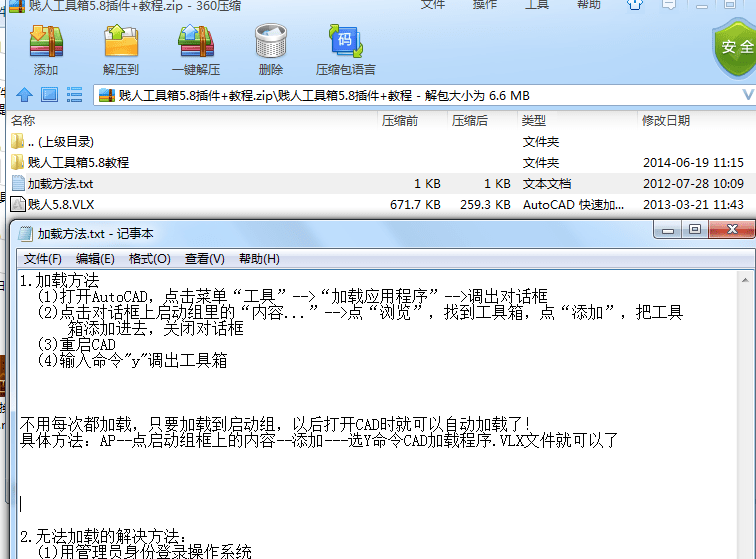Maximize the Notepad window
Image resolution: width=756 pixels, height=559 pixels.
point(695,230)
